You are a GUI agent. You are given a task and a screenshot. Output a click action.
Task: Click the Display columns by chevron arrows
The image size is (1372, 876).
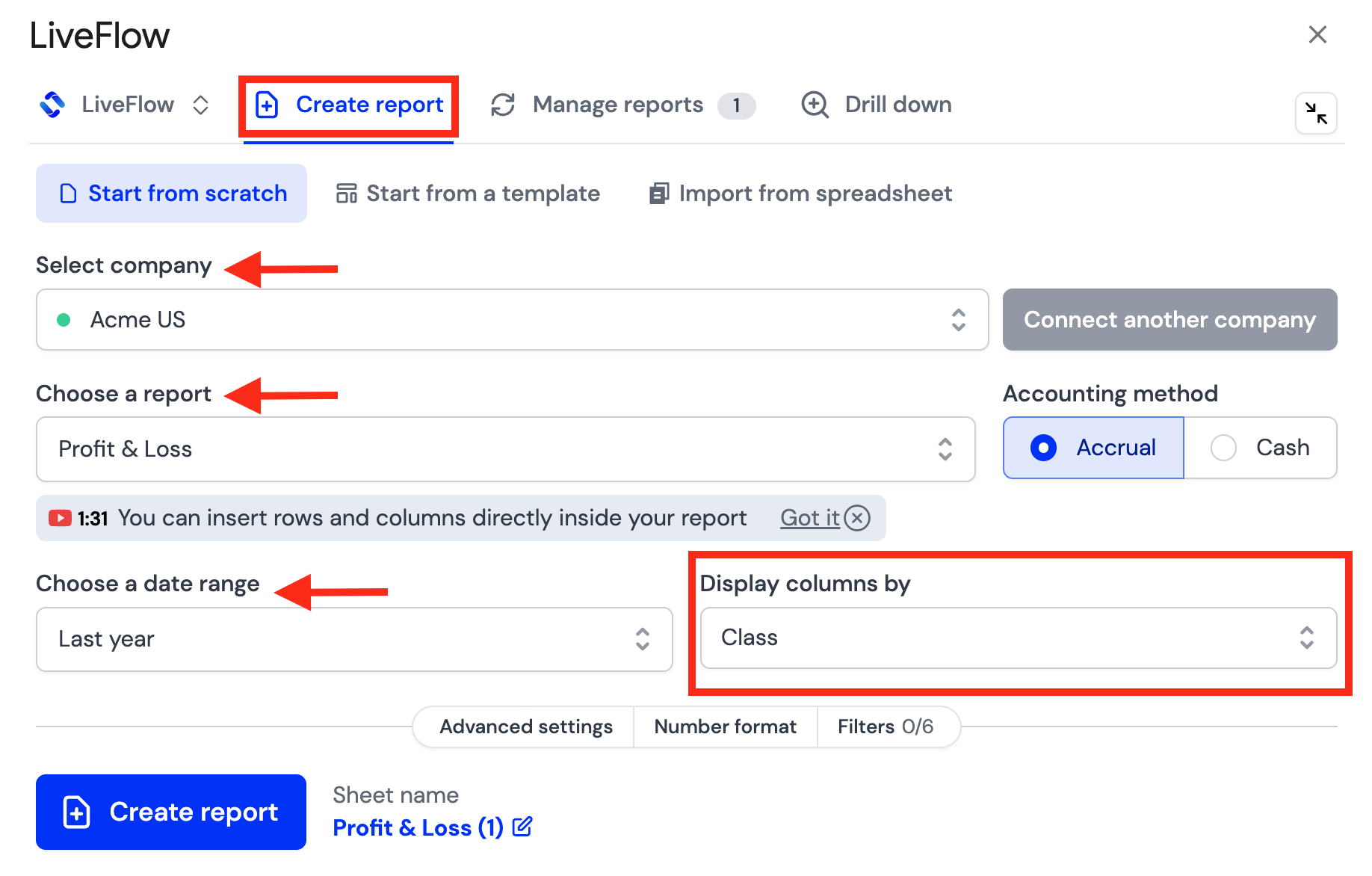point(1307,638)
